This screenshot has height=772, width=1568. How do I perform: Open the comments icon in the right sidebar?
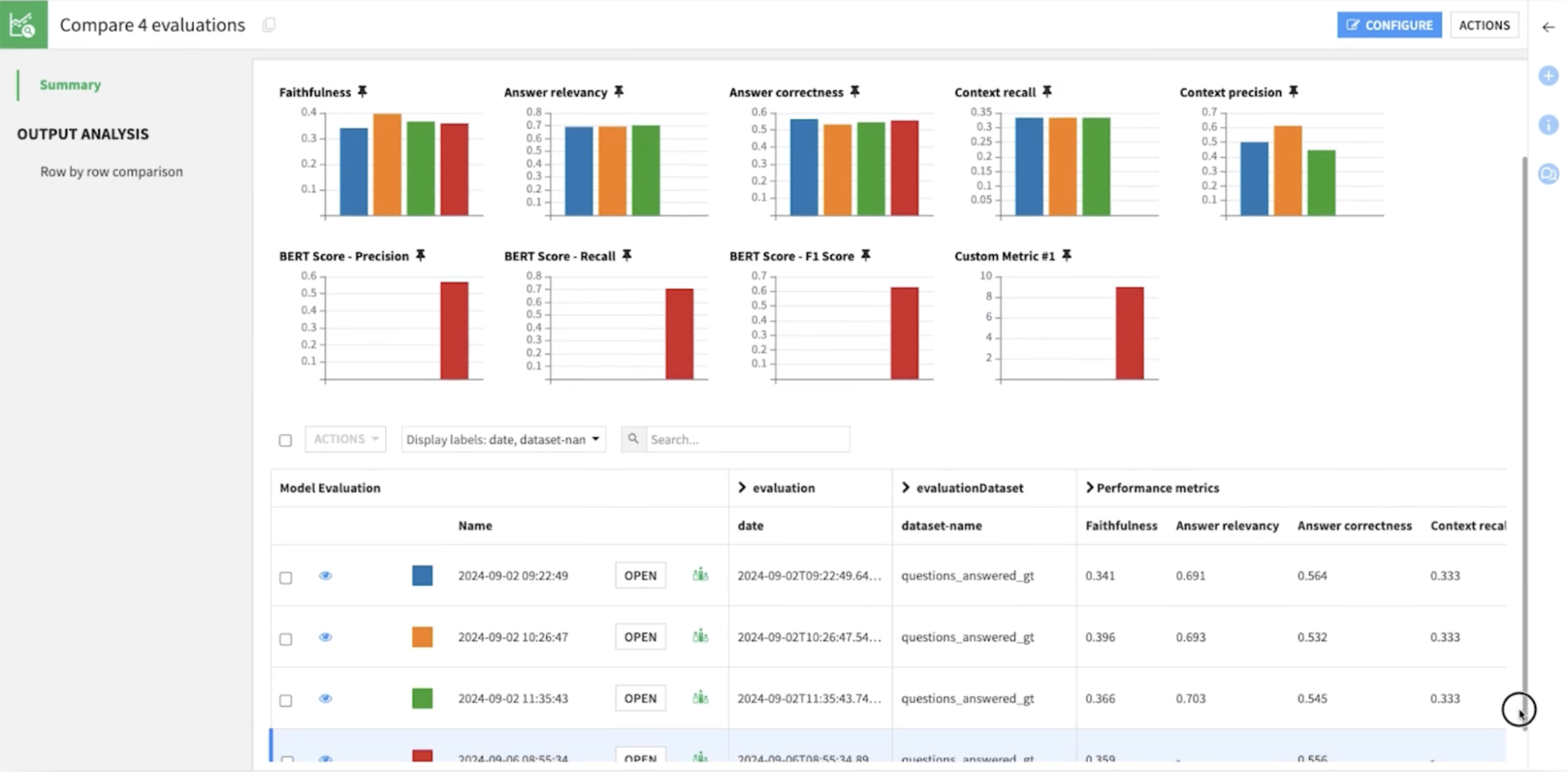1548,174
